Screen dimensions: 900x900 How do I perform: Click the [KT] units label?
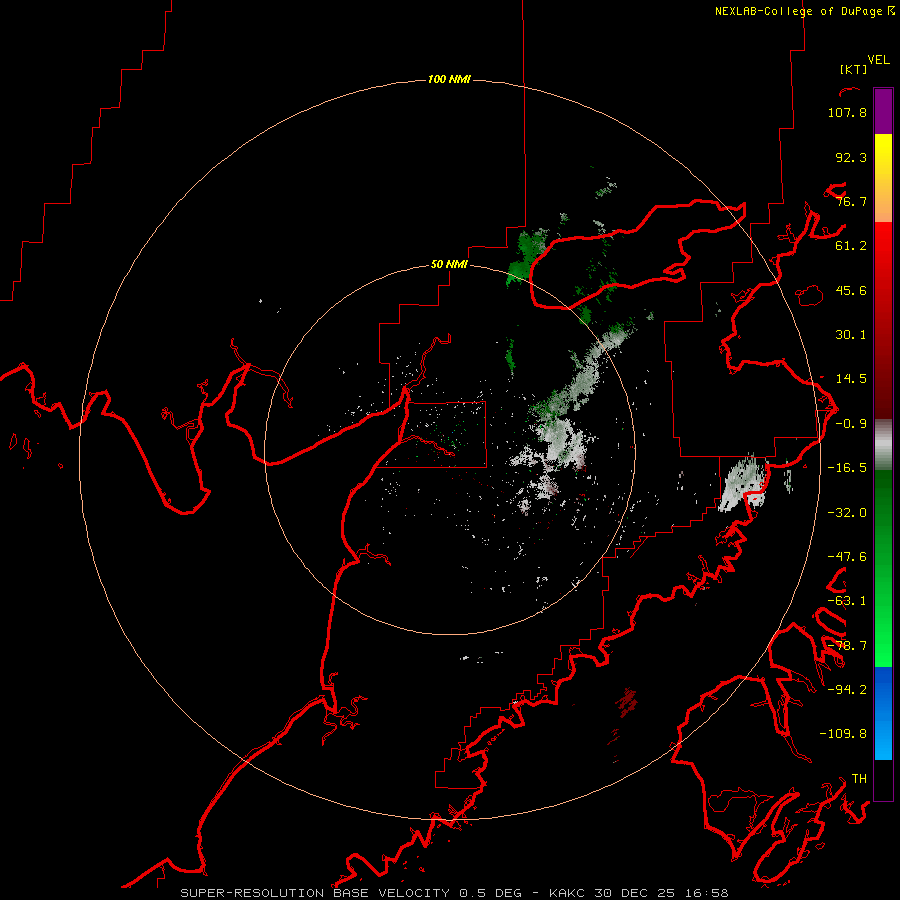click(x=853, y=69)
